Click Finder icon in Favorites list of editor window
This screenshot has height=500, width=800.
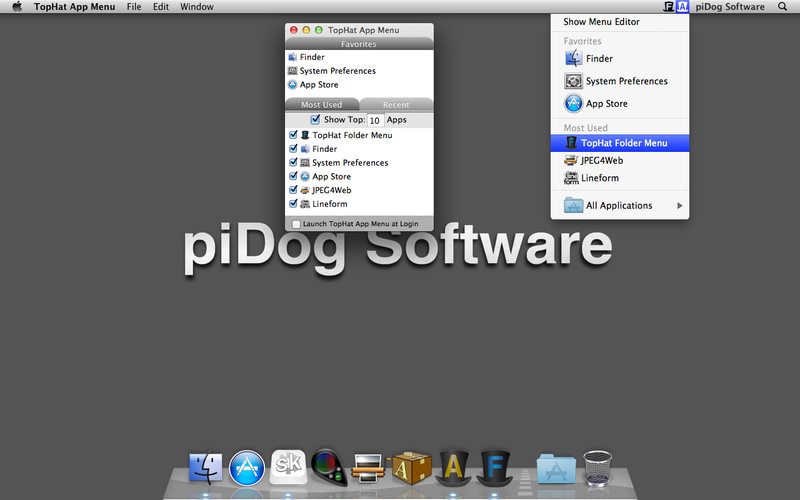point(292,57)
